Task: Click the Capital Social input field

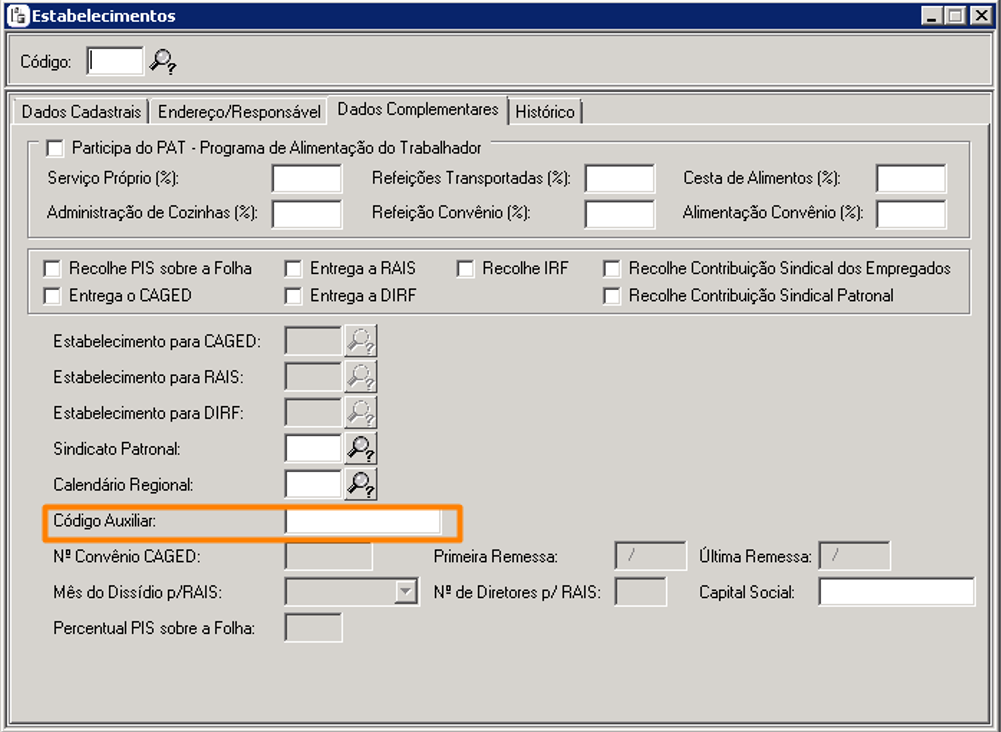Action: [x=895, y=591]
